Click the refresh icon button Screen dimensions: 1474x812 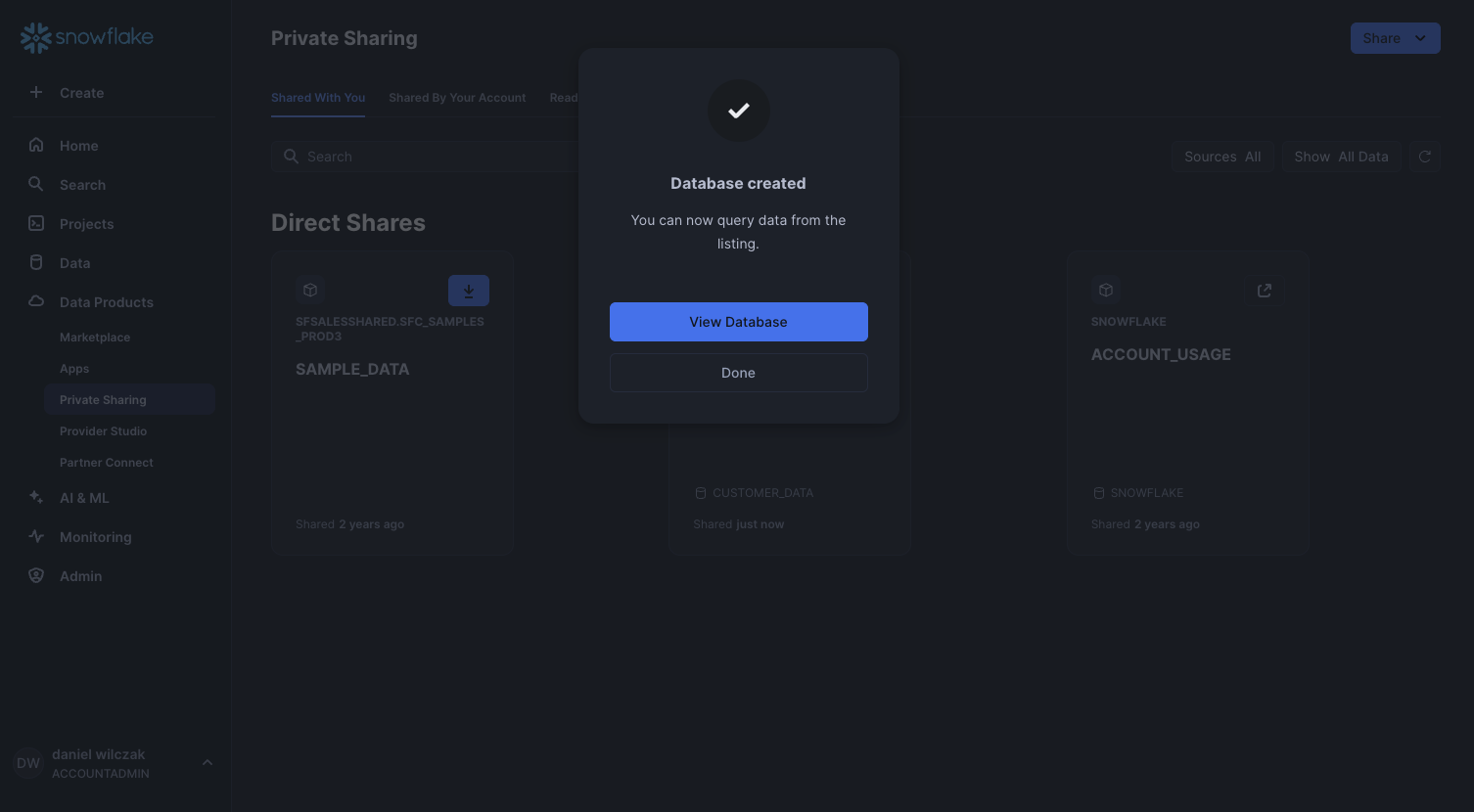coord(1424,157)
